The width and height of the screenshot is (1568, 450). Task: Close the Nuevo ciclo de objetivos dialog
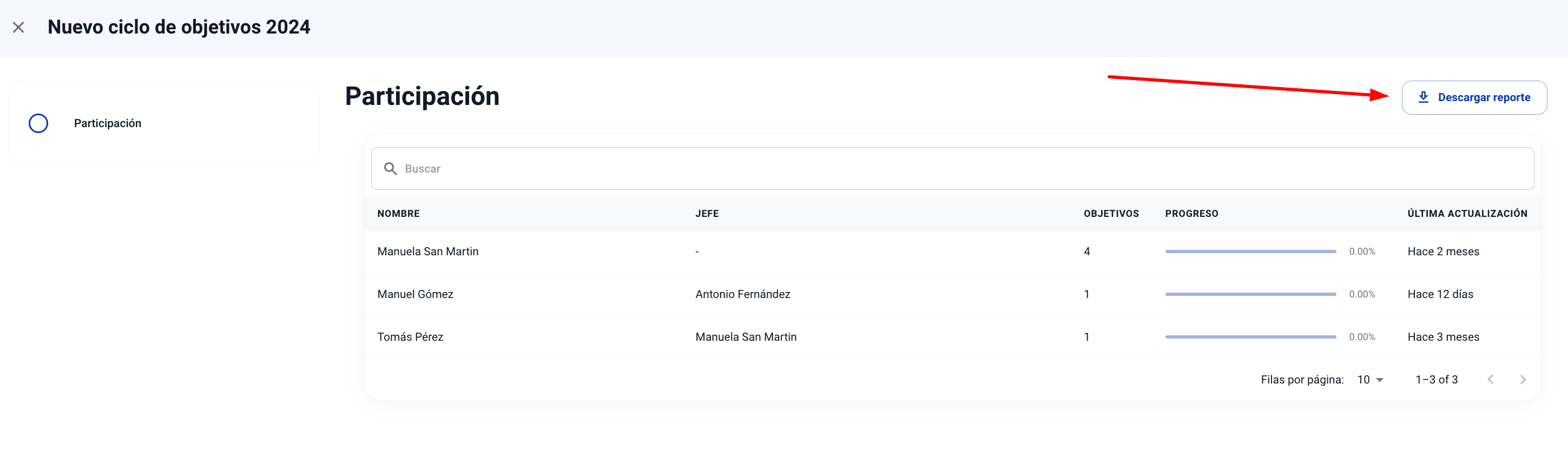tap(18, 28)
